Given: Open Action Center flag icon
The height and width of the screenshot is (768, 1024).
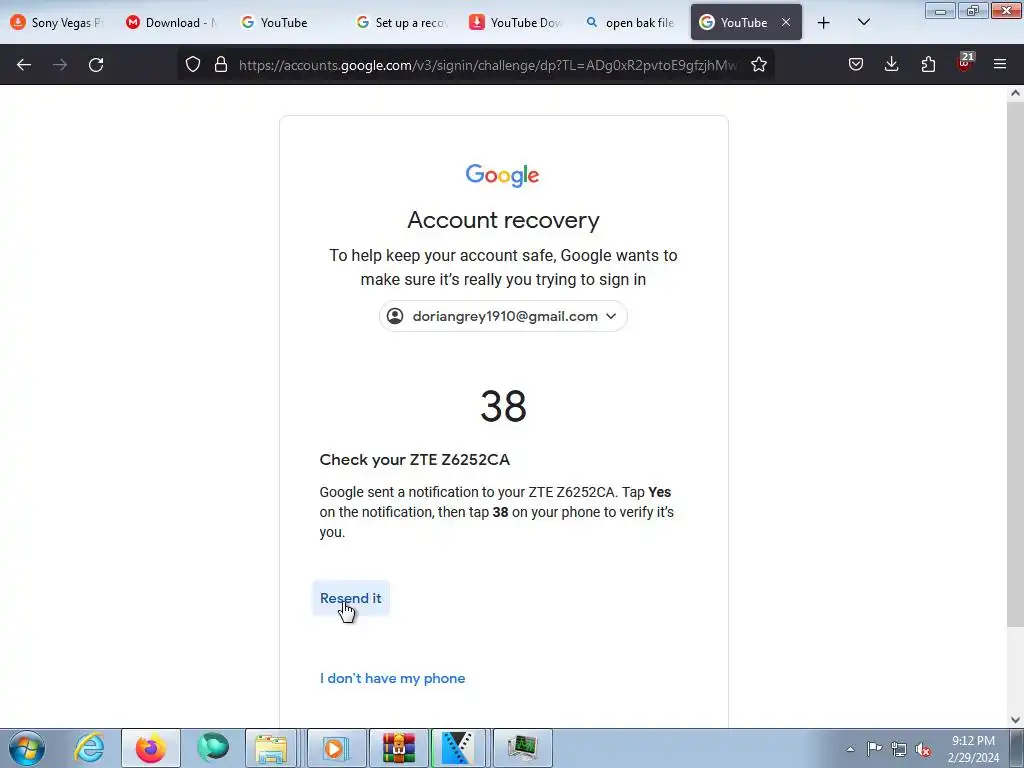Looking at the screenshot, I should coord(874,749).
